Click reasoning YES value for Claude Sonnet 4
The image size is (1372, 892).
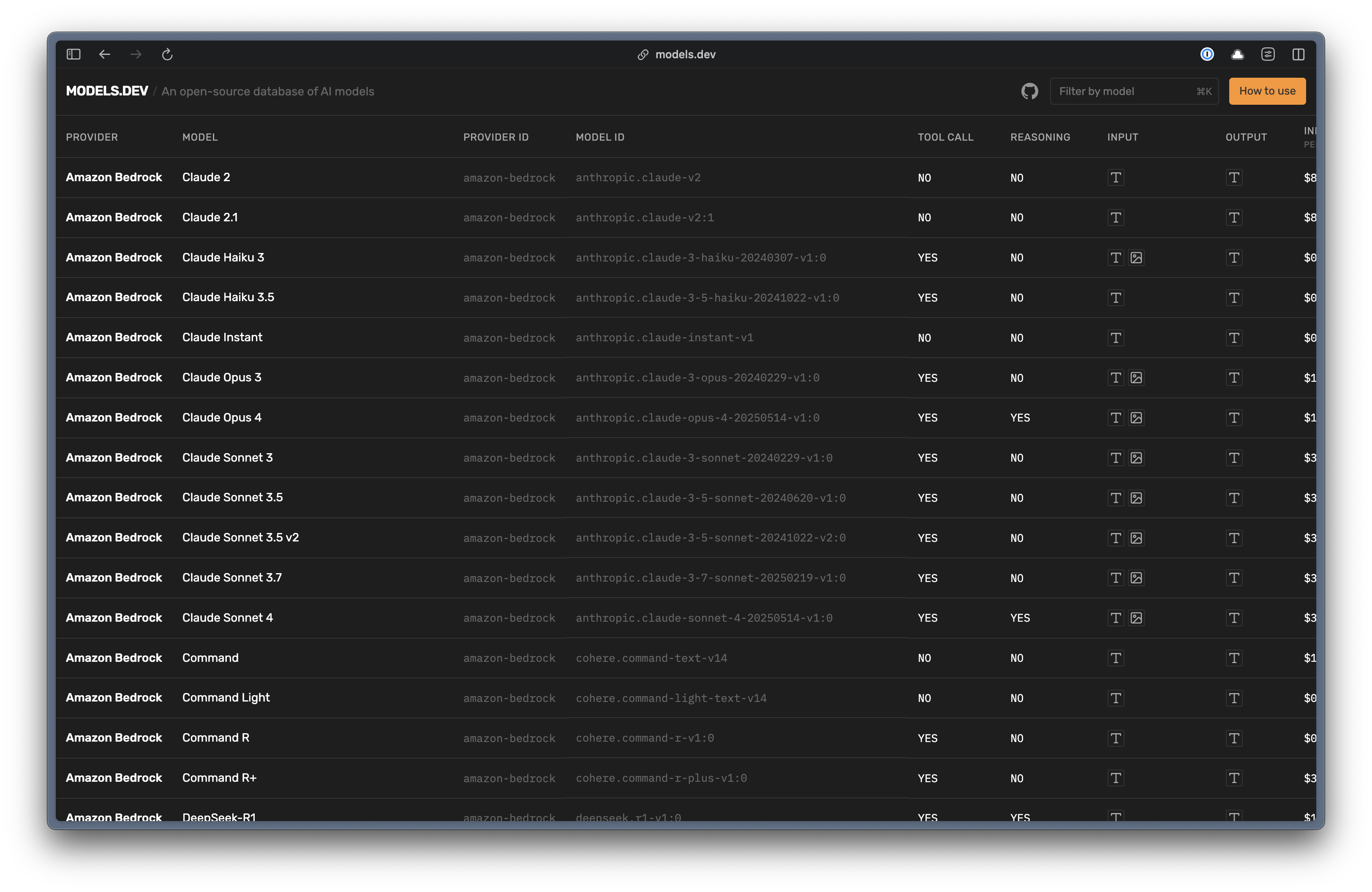(1020, 618)
